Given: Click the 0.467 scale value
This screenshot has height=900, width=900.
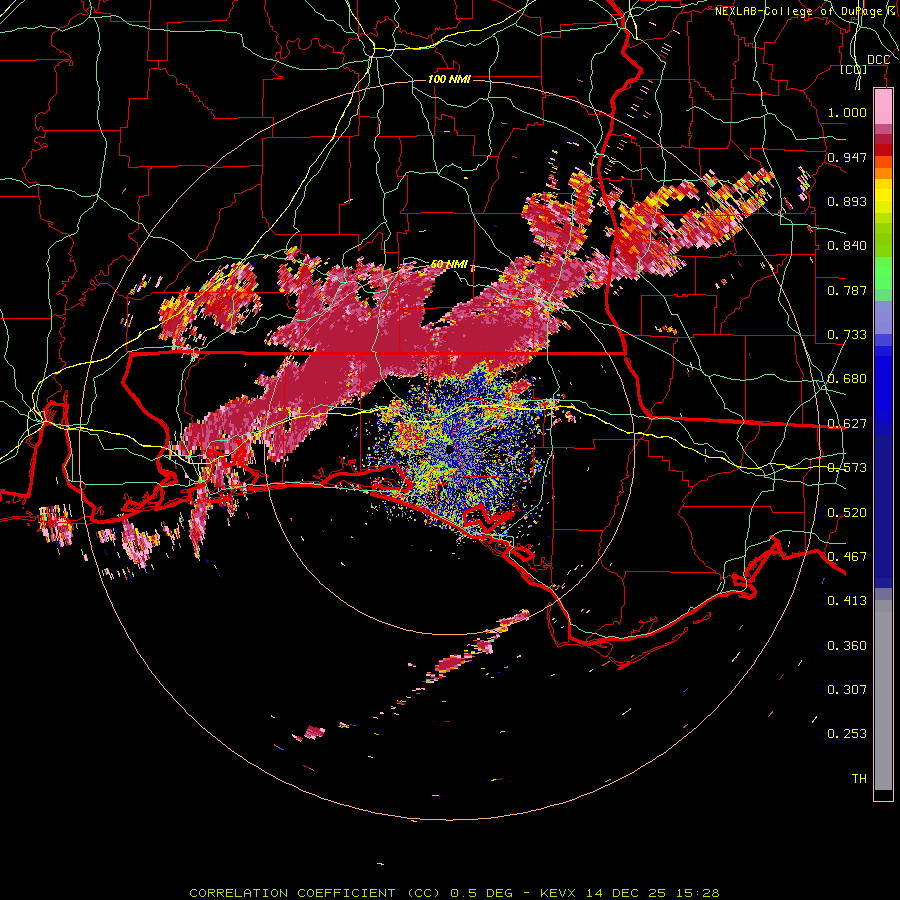Looking at the screenshot, I should (x=847, y=557).
